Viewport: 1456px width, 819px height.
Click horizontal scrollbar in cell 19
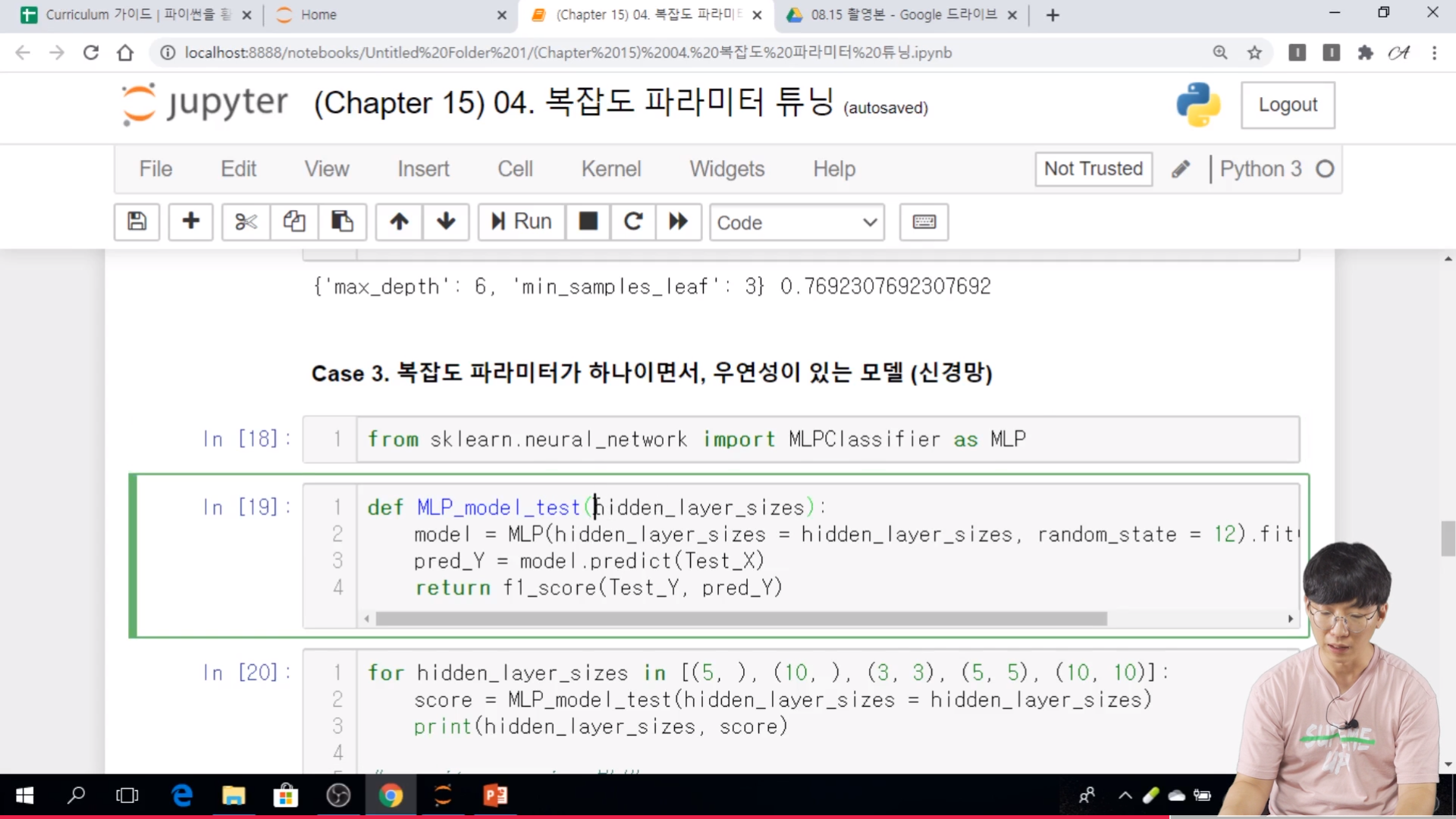(741, 619)
